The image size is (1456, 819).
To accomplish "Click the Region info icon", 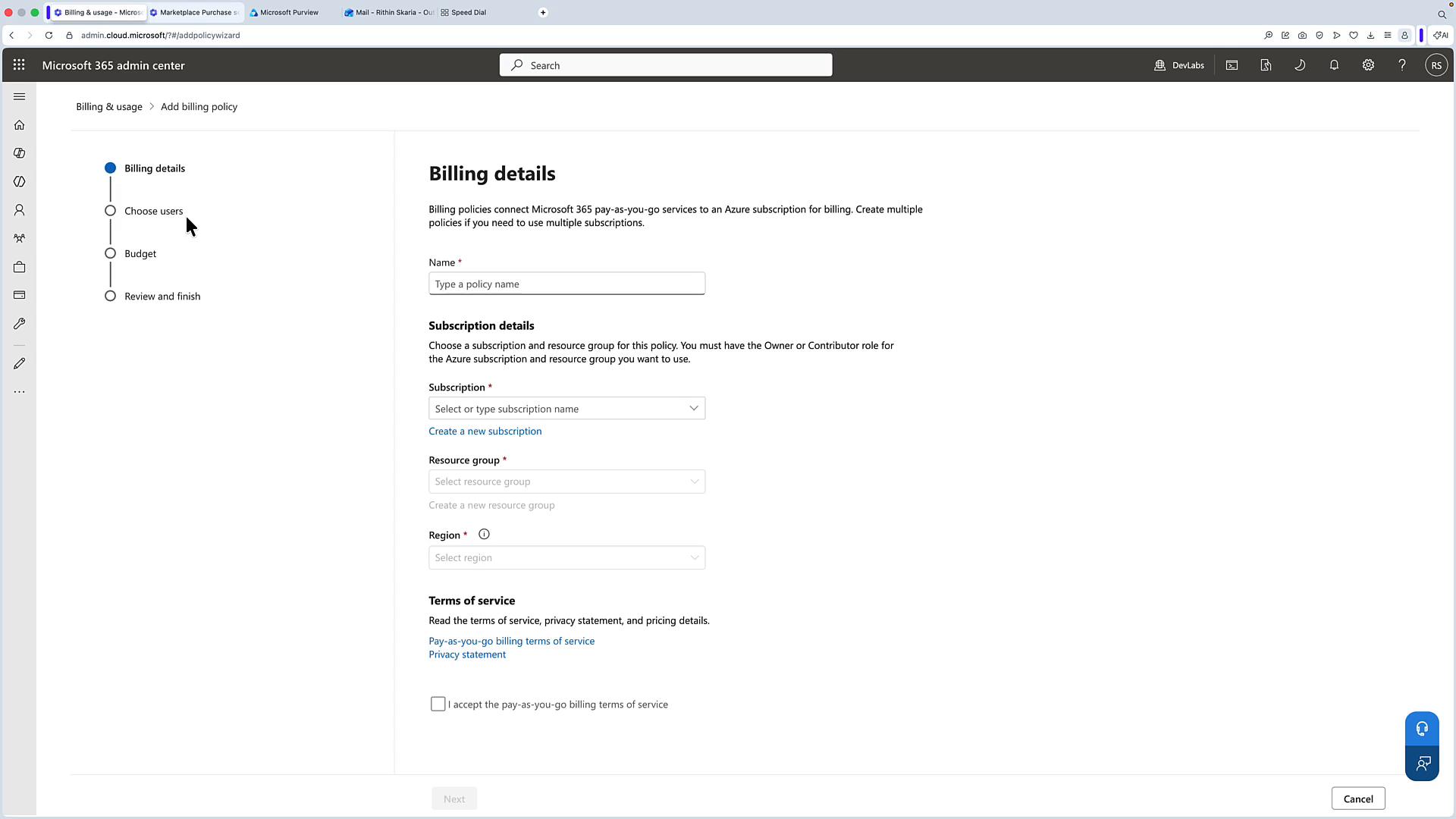I will click(484, 535).
